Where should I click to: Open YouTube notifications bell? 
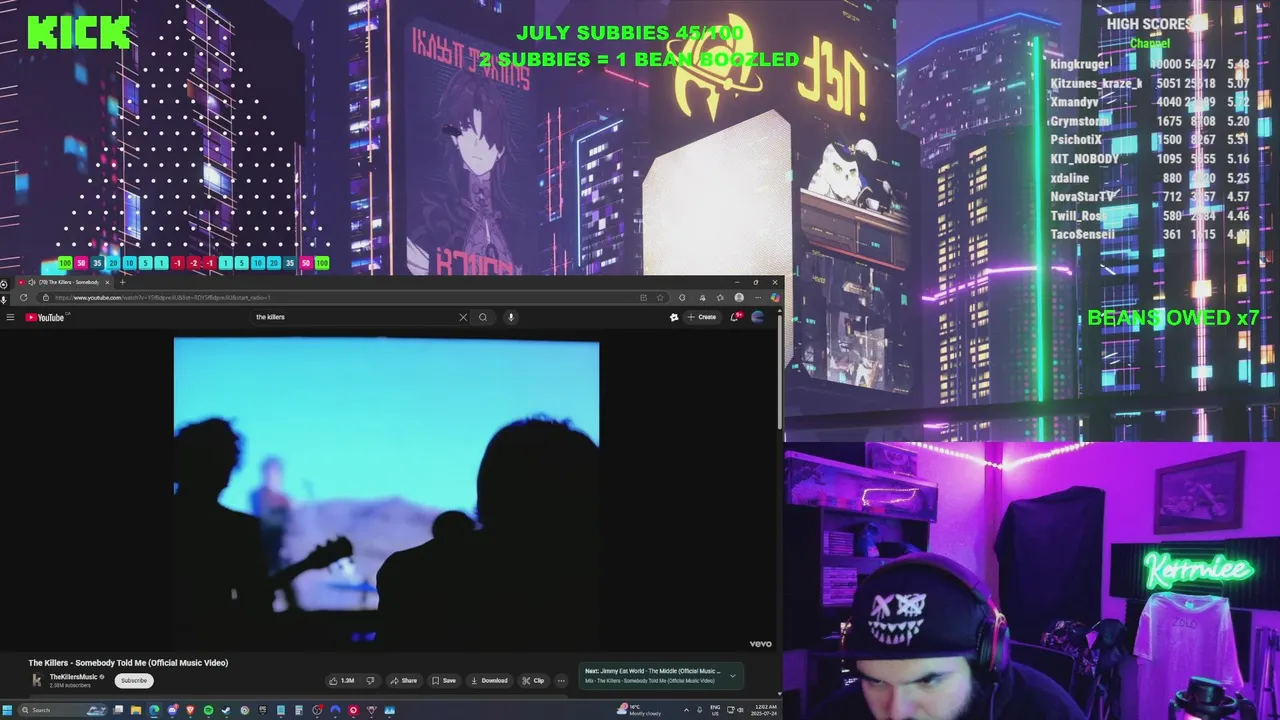point(735,317)
